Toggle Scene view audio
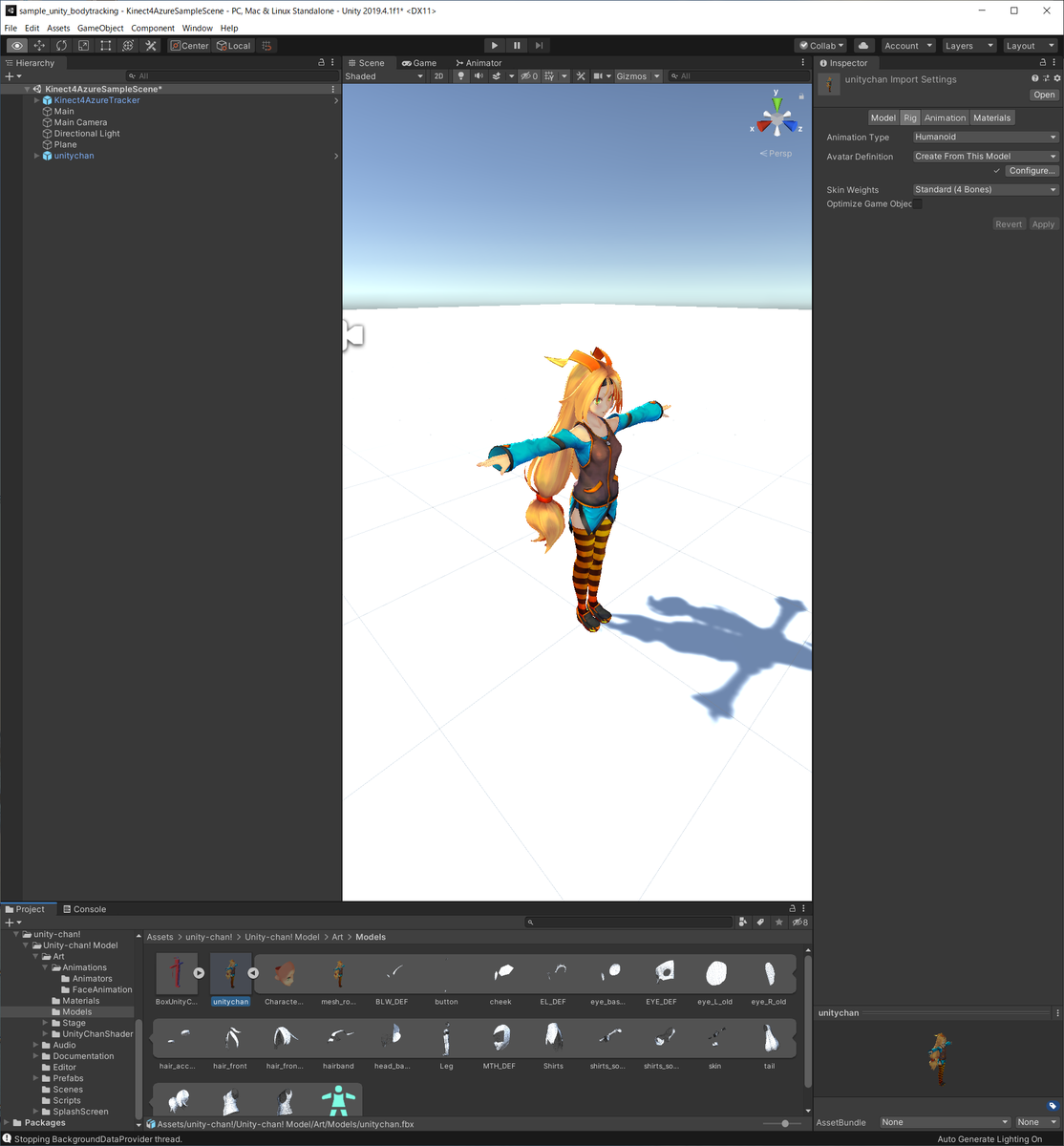Screen dimensions: 1064x1146 pos(478,75)
